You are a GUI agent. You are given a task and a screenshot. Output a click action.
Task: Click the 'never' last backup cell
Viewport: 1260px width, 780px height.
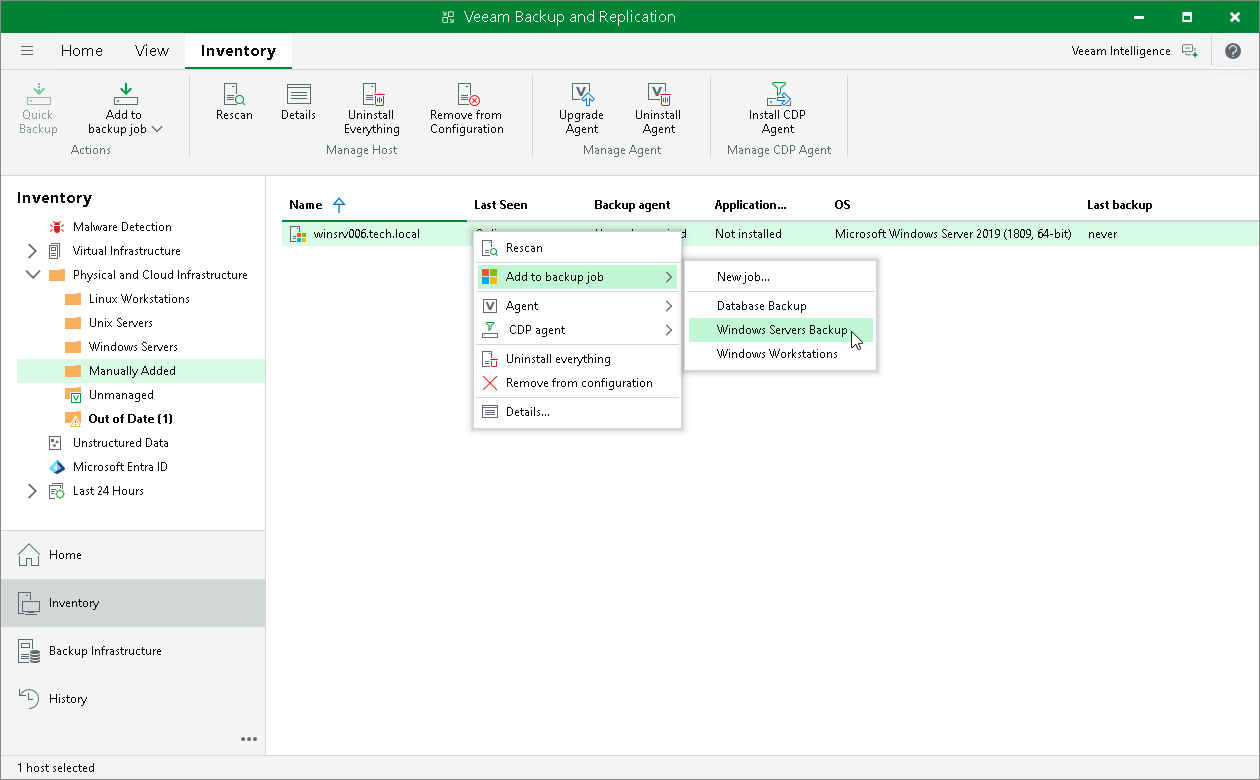pos(1103,234)
